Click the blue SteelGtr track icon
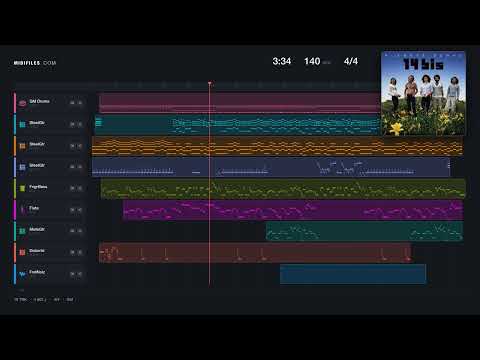Viewport: 480px width, 360px height. [x=22, y=167]
